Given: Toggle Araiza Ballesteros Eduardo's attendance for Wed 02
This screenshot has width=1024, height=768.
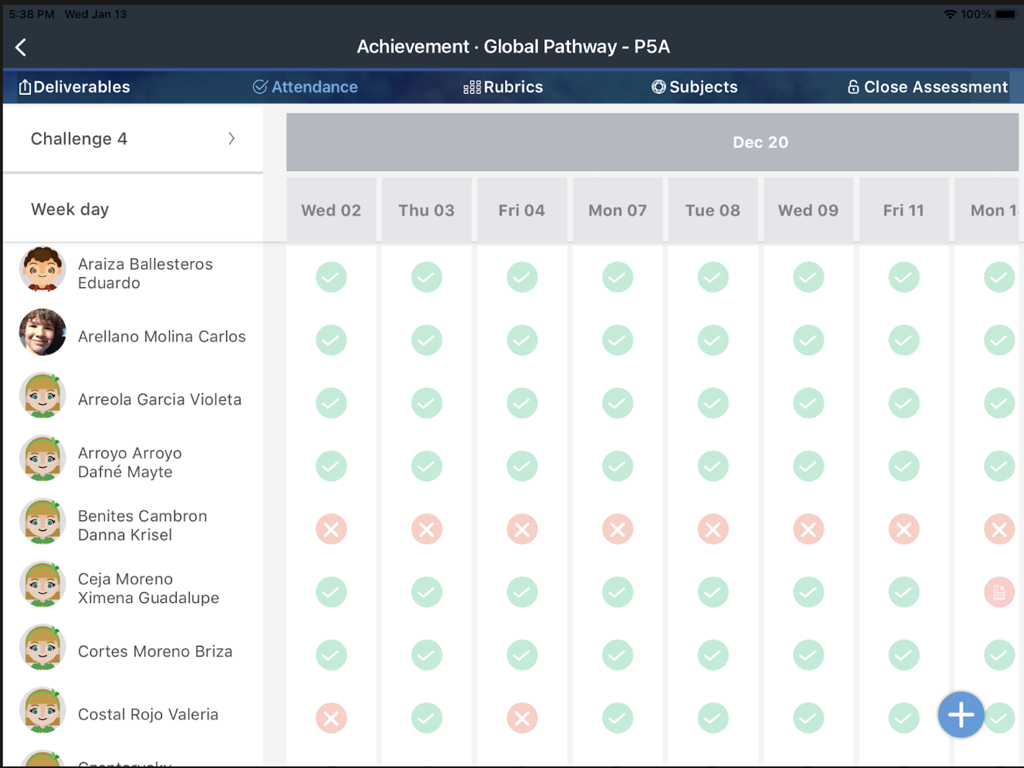Looking at the screenshot, I should 331,277.
